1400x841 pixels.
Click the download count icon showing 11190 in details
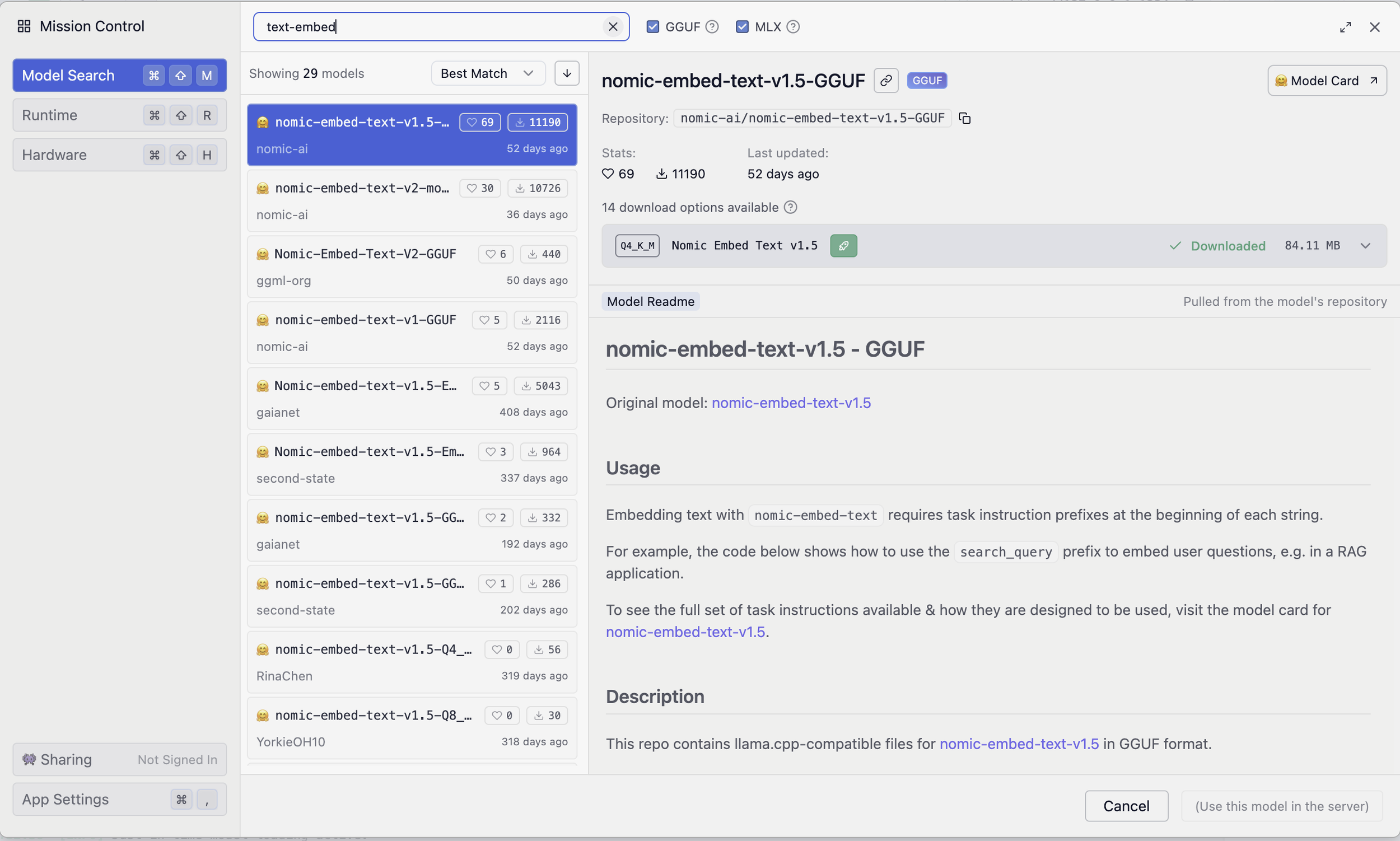click(661, 174)
